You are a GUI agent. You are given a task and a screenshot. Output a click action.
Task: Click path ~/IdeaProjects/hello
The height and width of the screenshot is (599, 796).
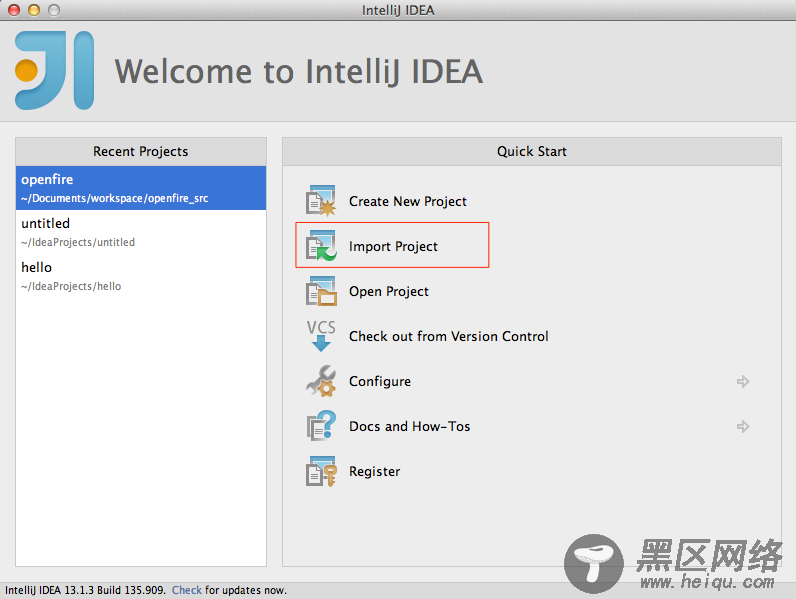[71, 286]
